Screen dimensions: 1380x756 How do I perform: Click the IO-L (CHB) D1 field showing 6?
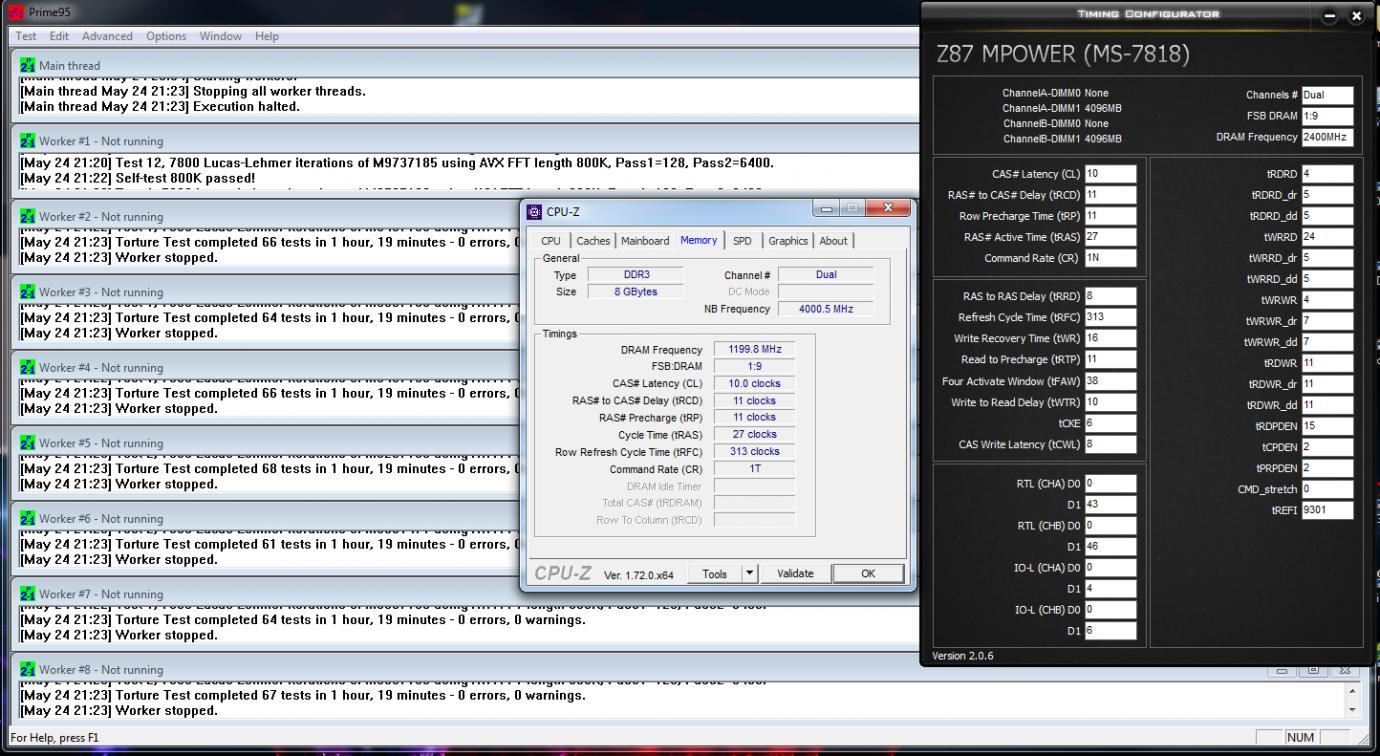pyautogui.click(x=1110, y=630)
